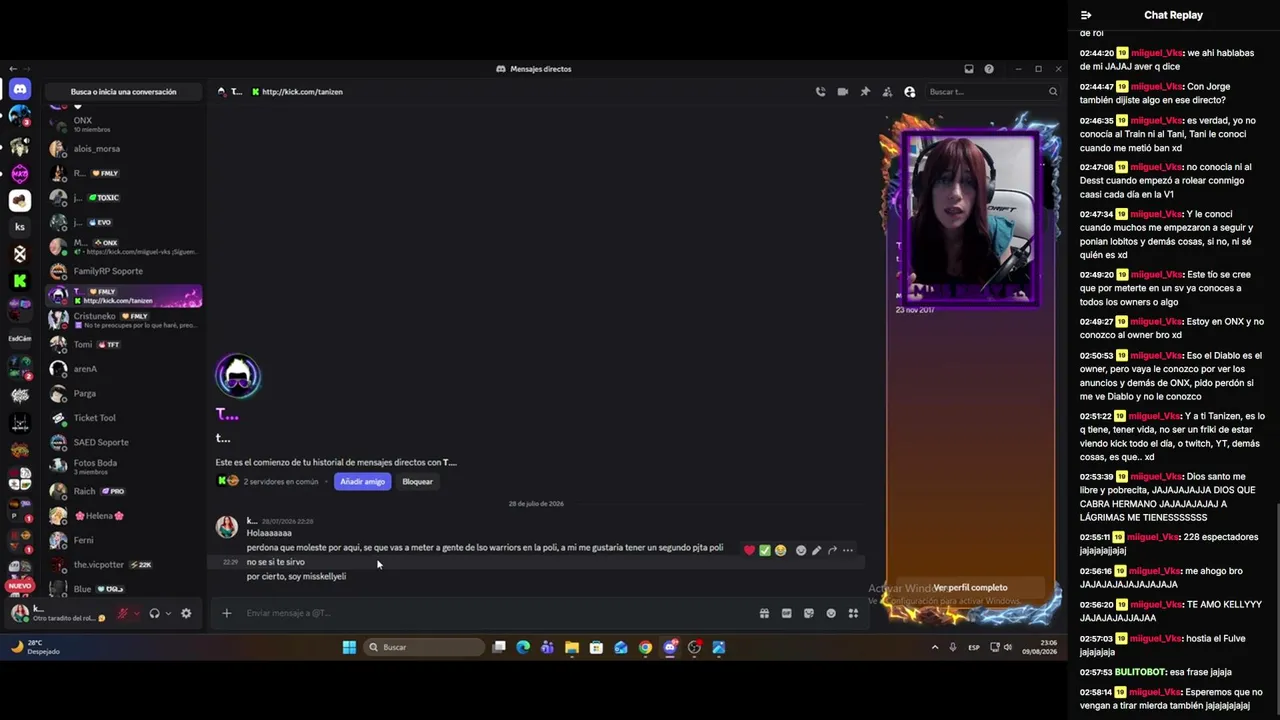Open the Fotos Boda group chat
This screenshot has width=1280, height=720.
tap(123, 467)
